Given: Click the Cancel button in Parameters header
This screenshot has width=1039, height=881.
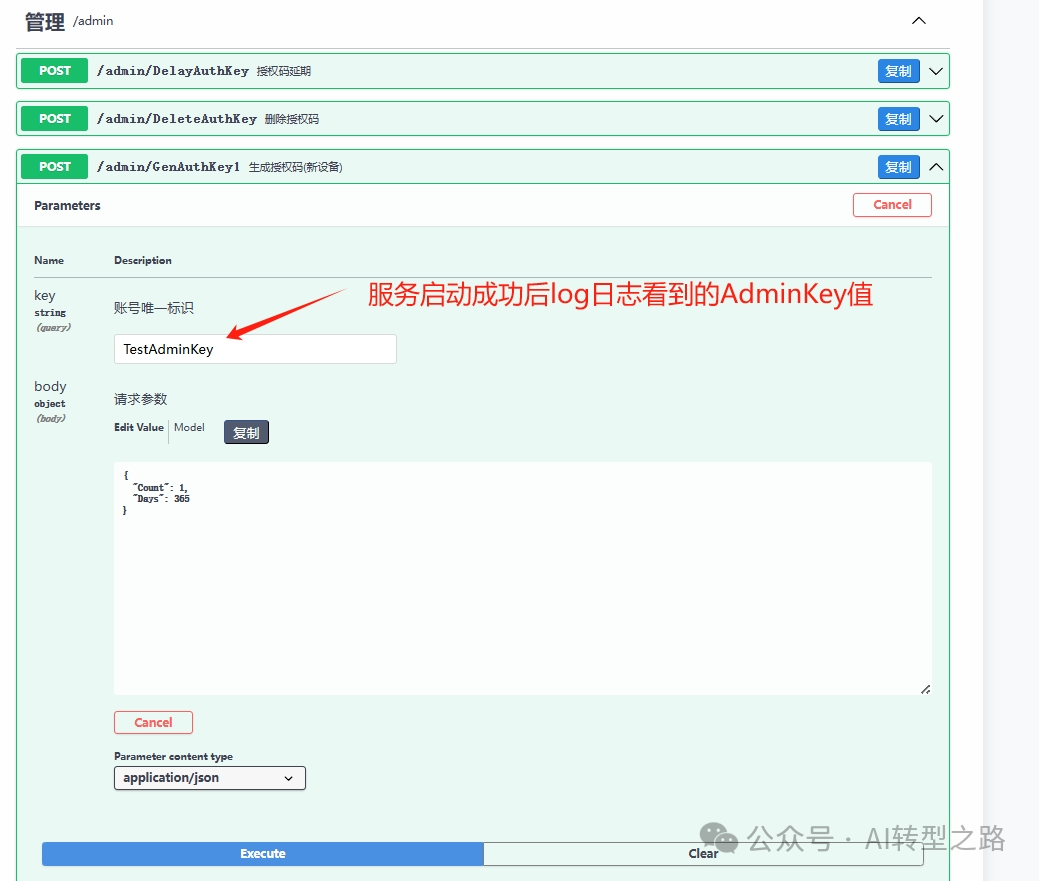Looking at the screenshot, I should [x=891, y=204].
